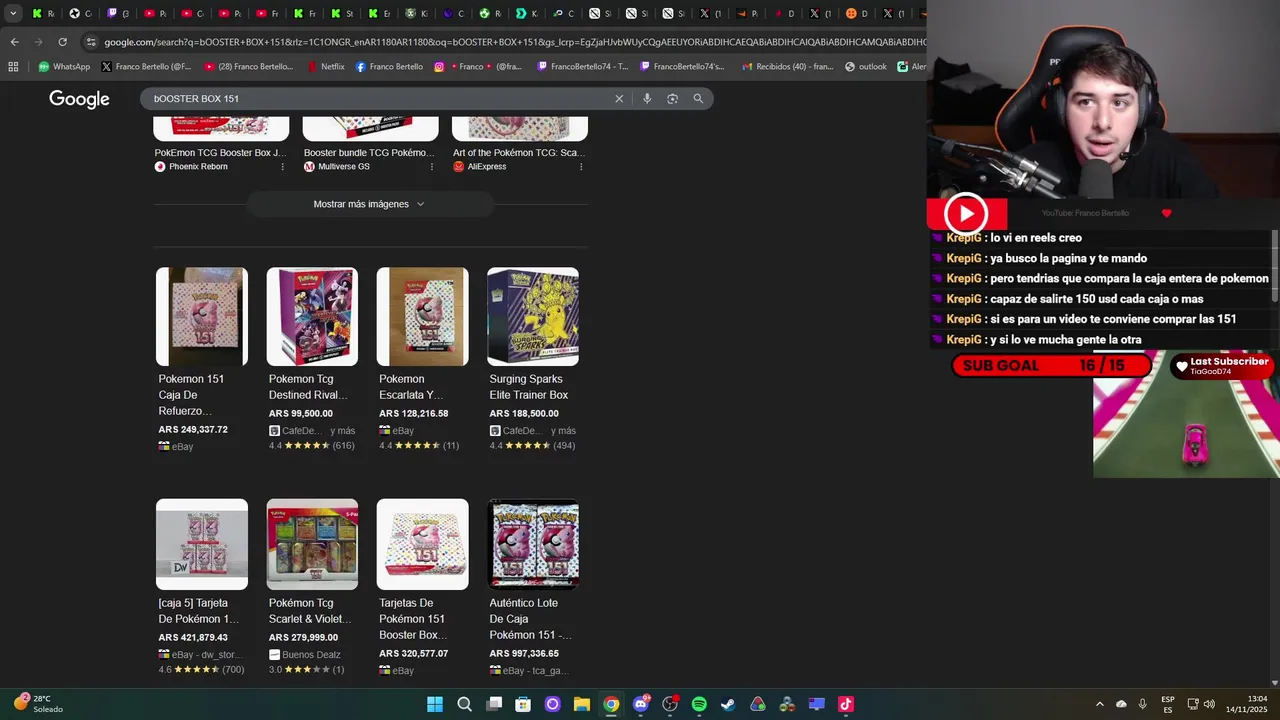
Task: Go to the Google homepage logo
Action: coord(79,99)
